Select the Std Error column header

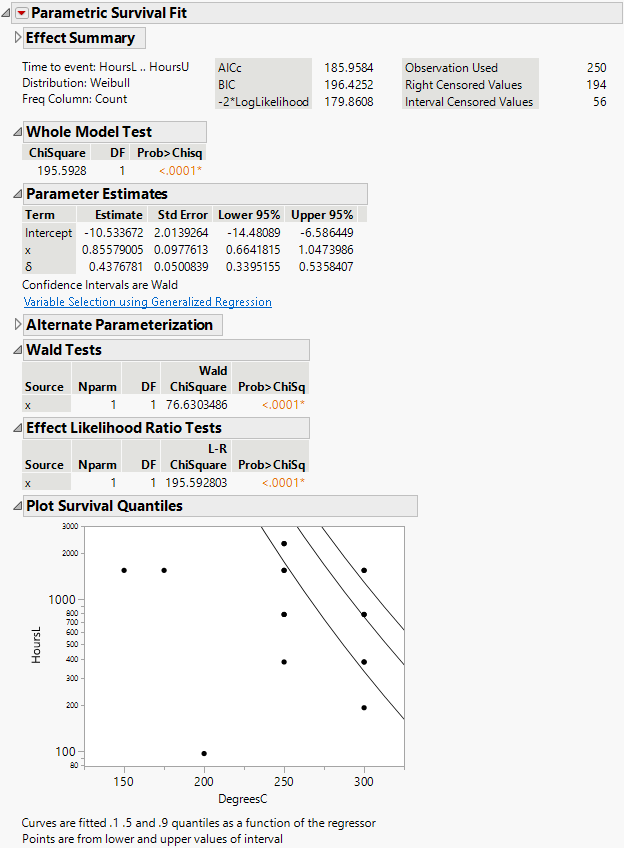point(182,215)
